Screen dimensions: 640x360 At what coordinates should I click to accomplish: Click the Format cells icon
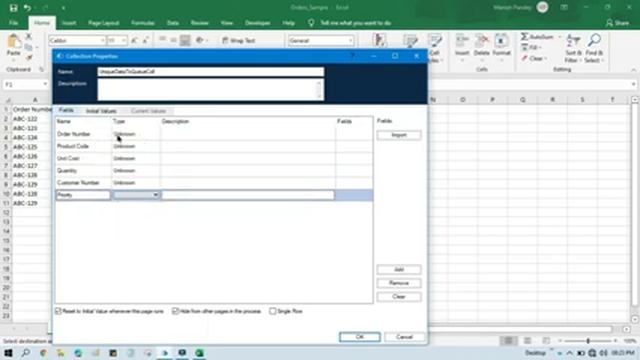pyautogui.click(x=501, y=41)
